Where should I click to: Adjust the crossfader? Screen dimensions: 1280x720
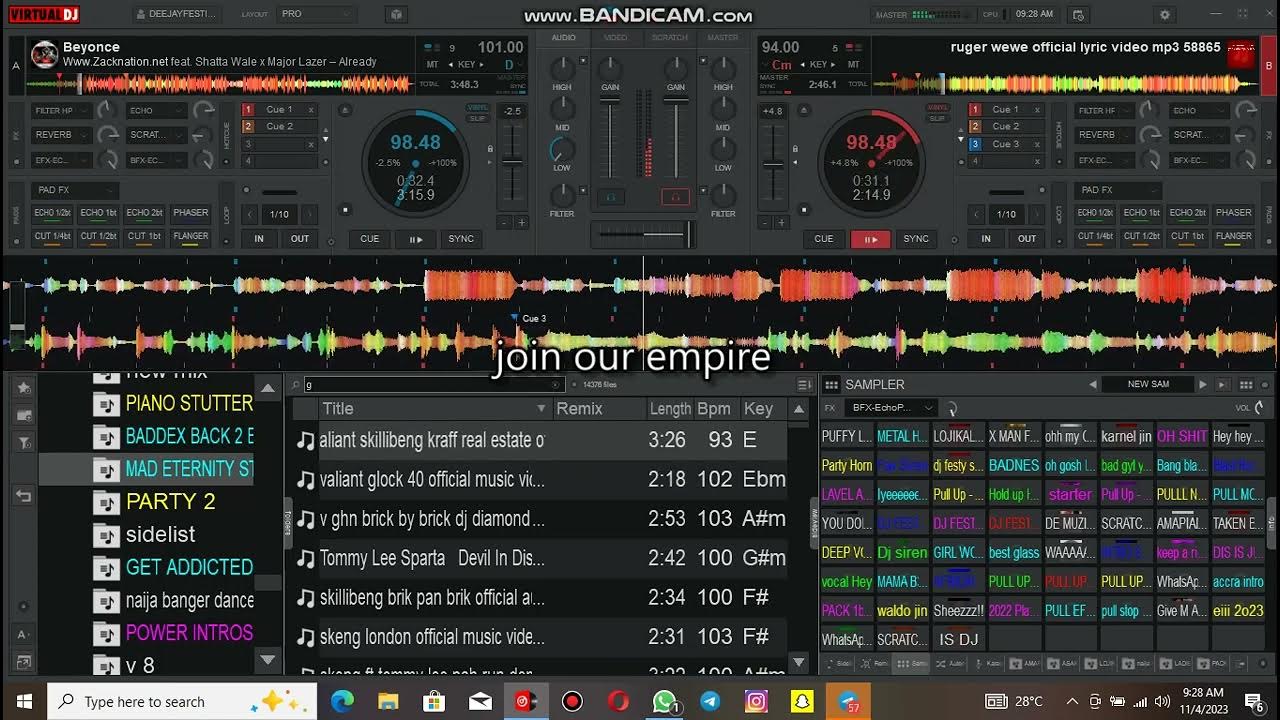pos(688,234)
